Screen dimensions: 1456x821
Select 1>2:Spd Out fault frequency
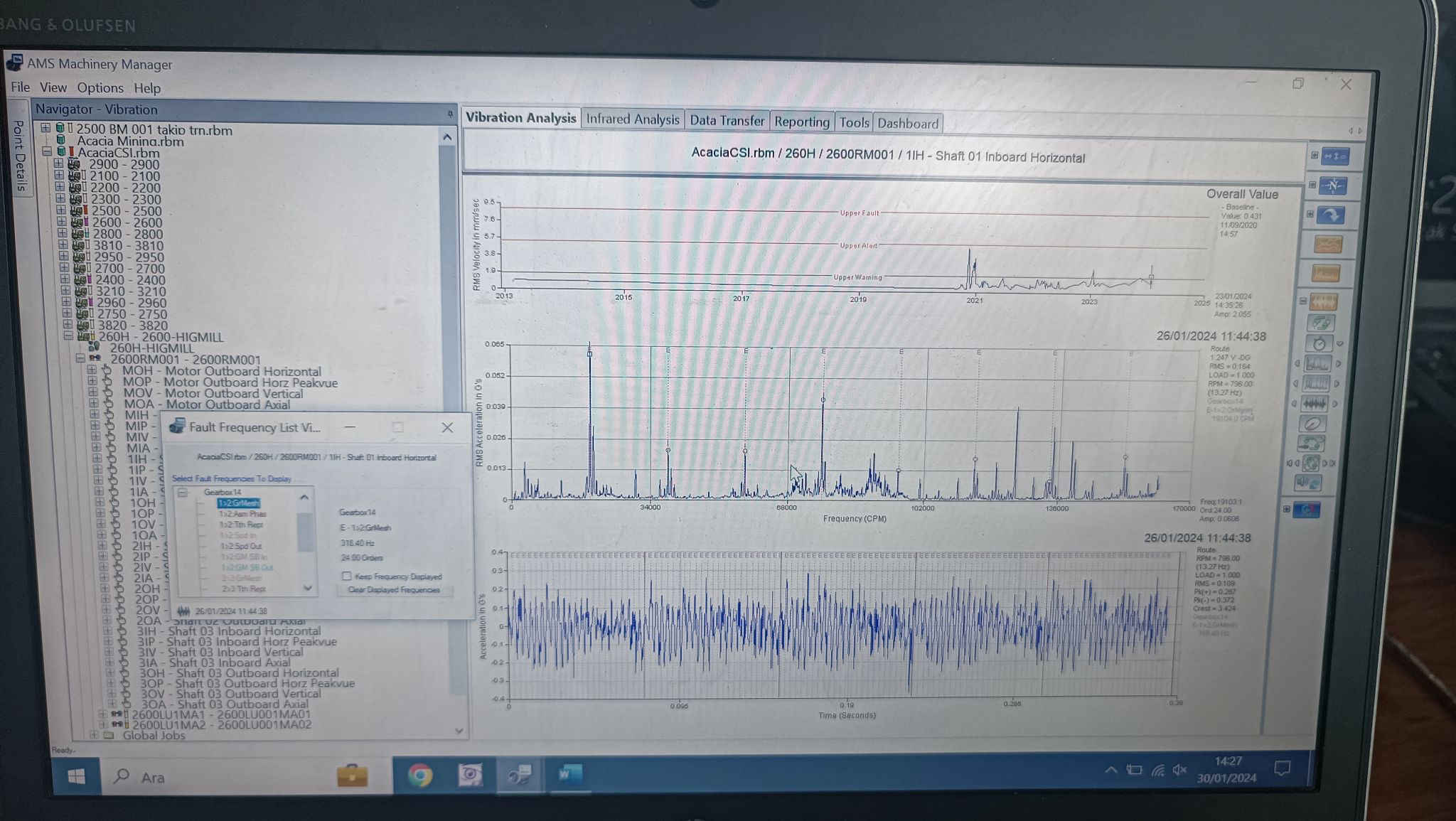point(241,546)
